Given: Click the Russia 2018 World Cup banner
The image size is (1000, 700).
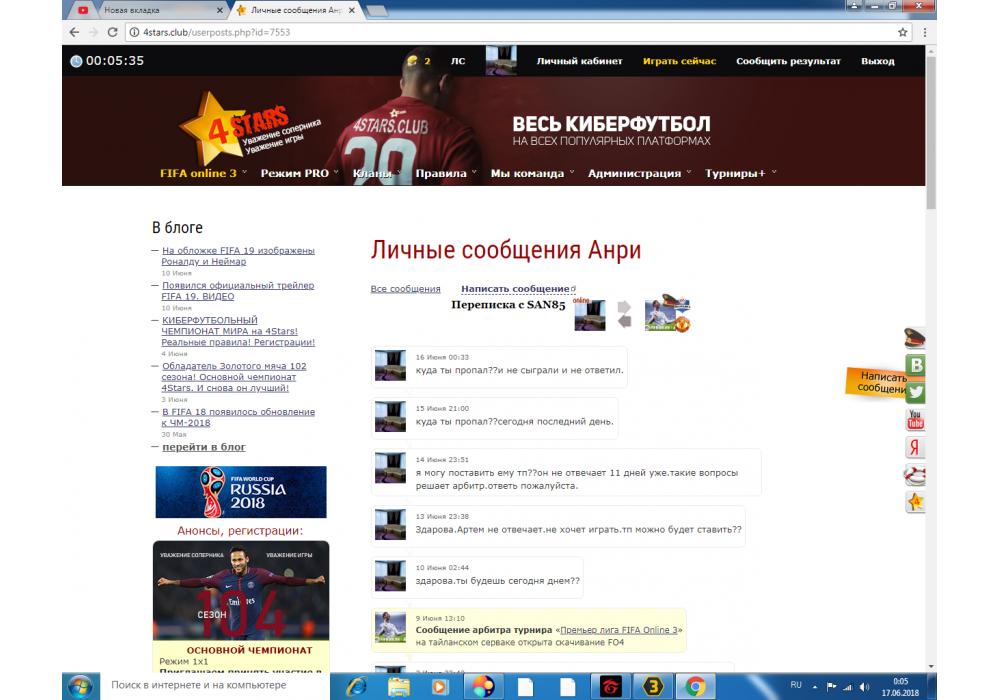Looking at the screenshot, I should [x=241, y=492].
